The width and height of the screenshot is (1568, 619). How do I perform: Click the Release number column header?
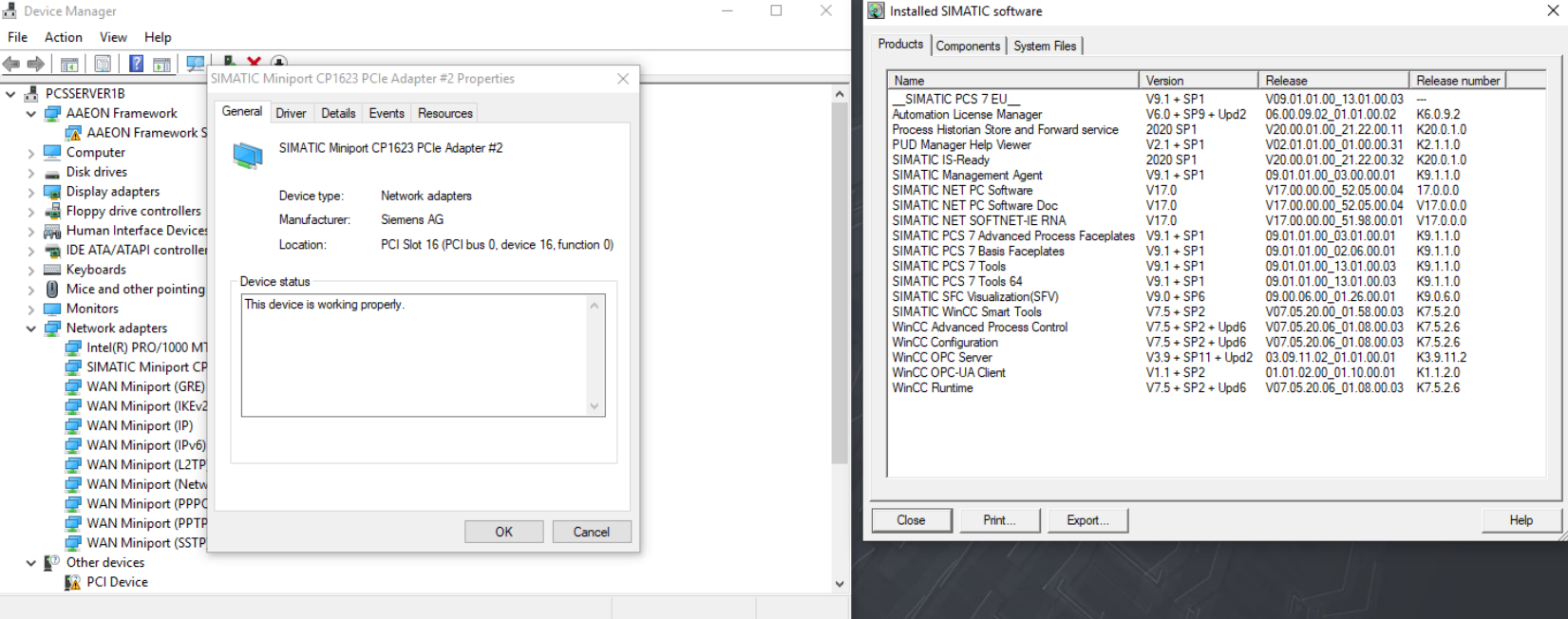point(1458,81)
